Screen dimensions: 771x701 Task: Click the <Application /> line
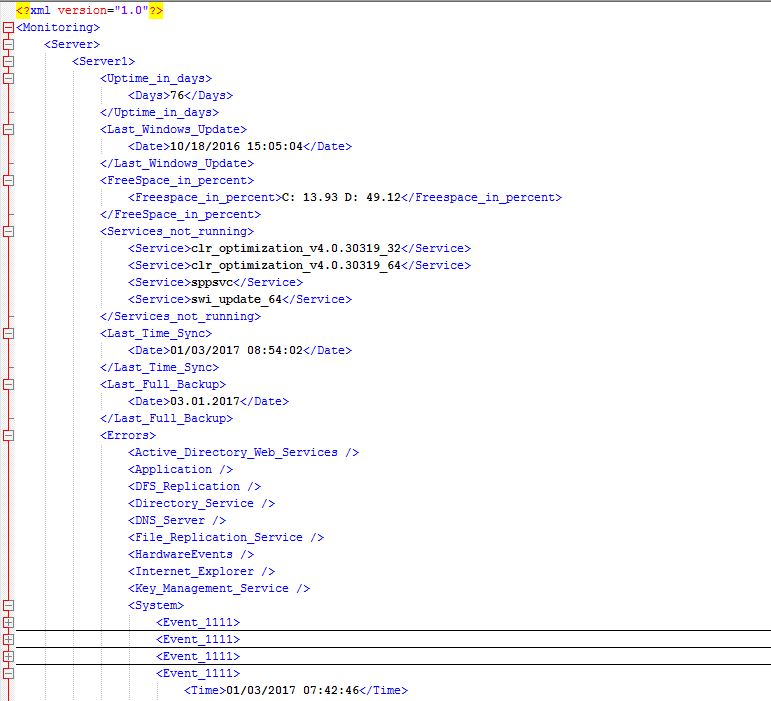[x=180, y=469]
